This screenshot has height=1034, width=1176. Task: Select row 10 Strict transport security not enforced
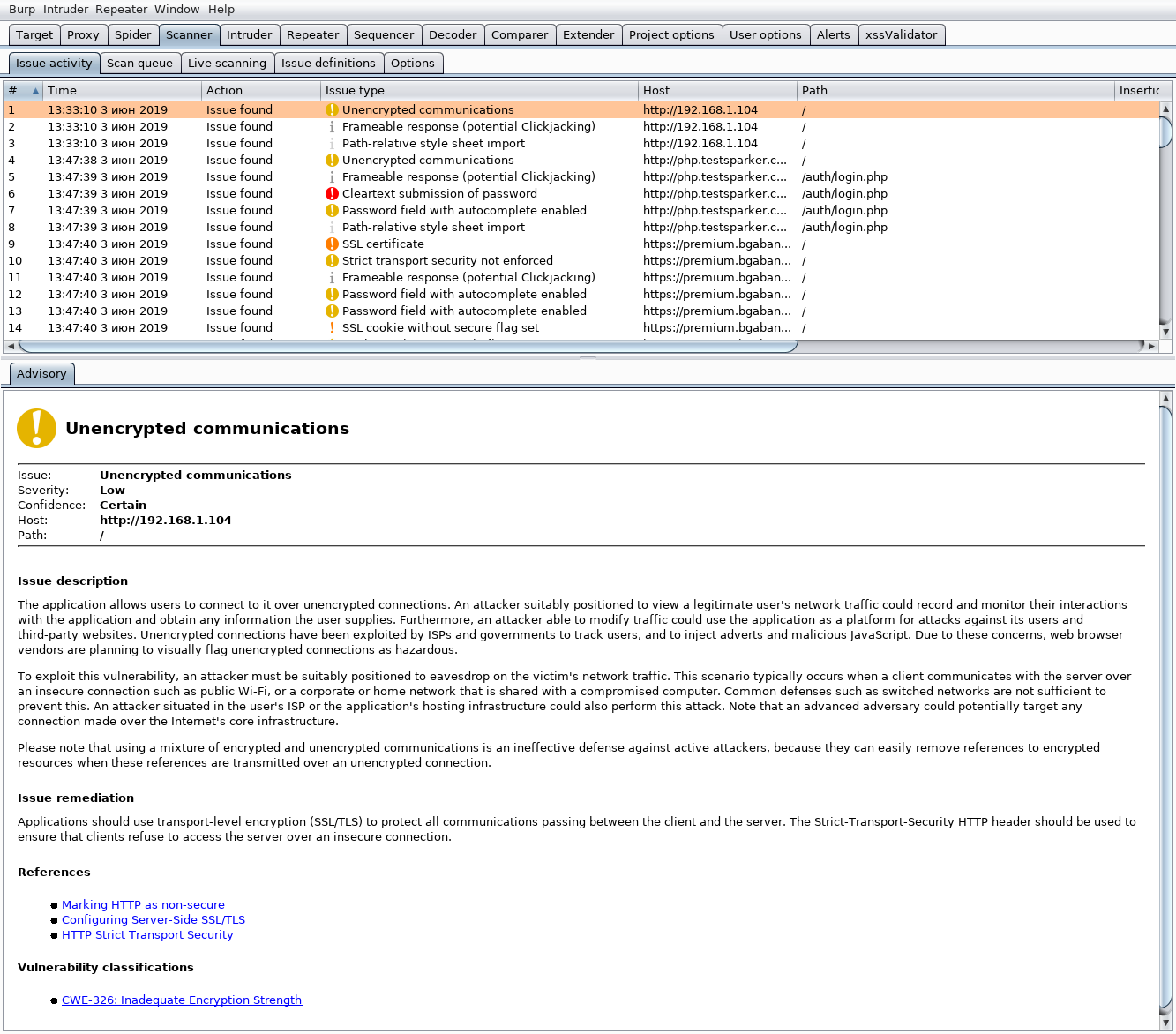click(x=447, y=261)
